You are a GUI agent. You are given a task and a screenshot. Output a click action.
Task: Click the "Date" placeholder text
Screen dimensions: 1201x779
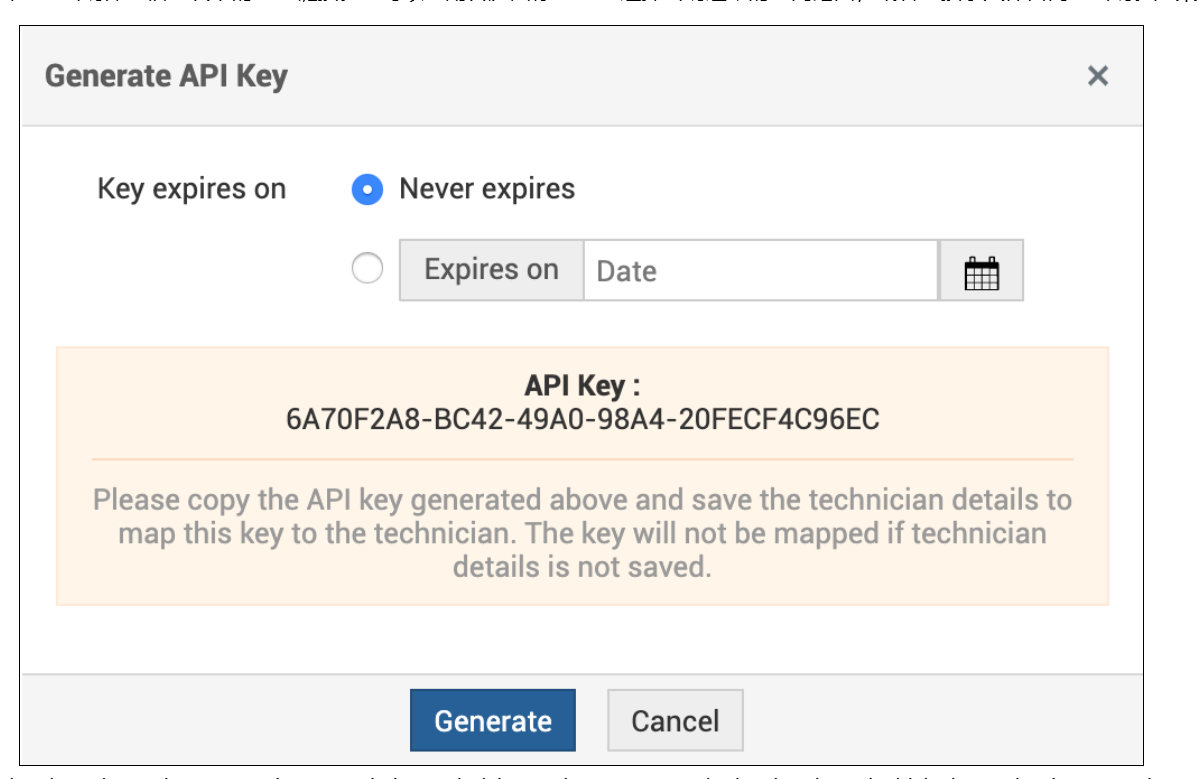(x=627, y=271)
